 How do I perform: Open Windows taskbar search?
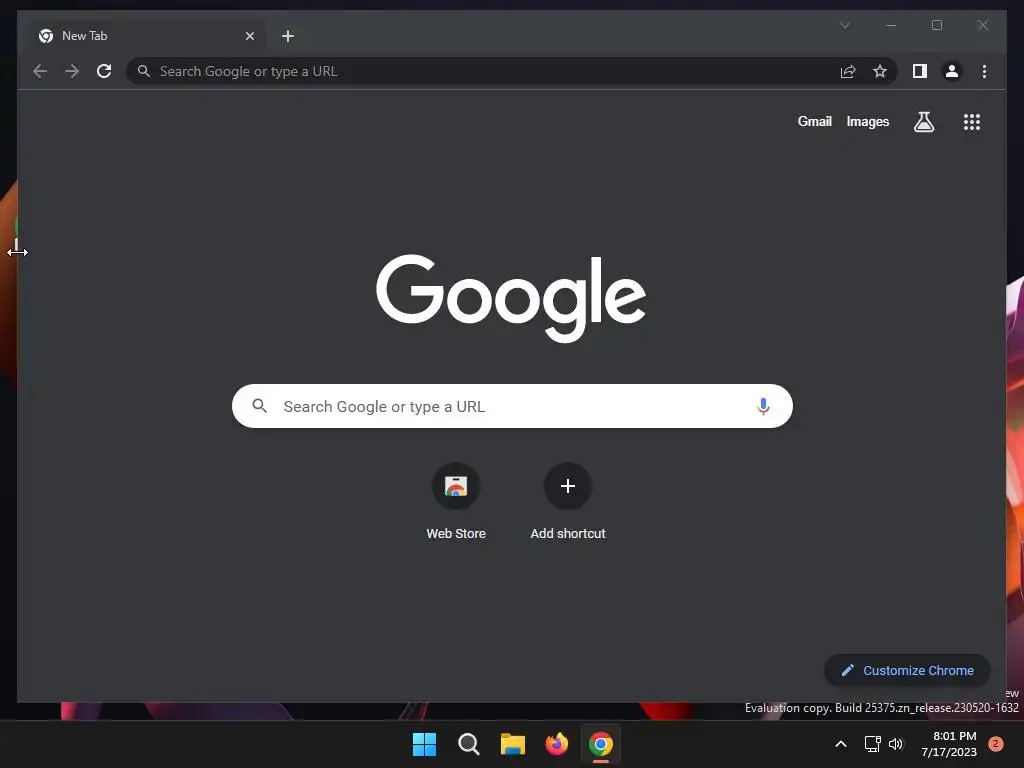[x=468, y=744]
